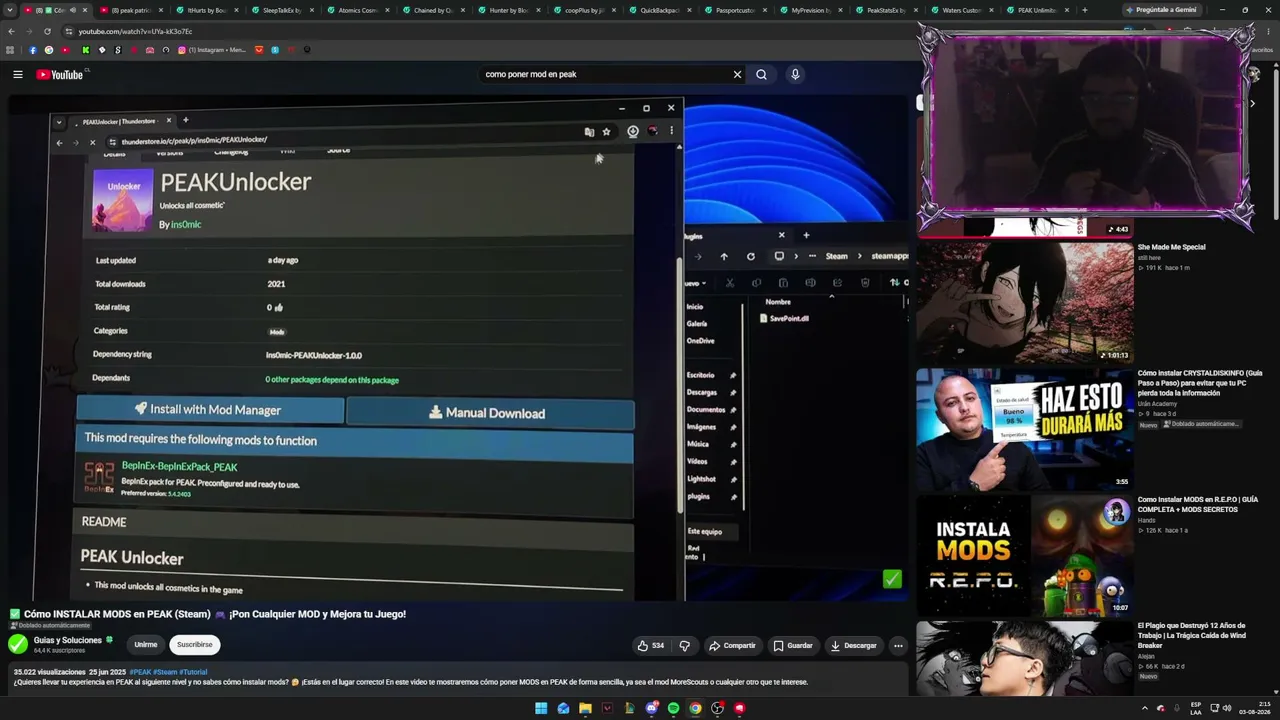Viewport: 1280px width, 720px height.
Task: Run the YouTube search with magnifier button
Action: [761, 74]
